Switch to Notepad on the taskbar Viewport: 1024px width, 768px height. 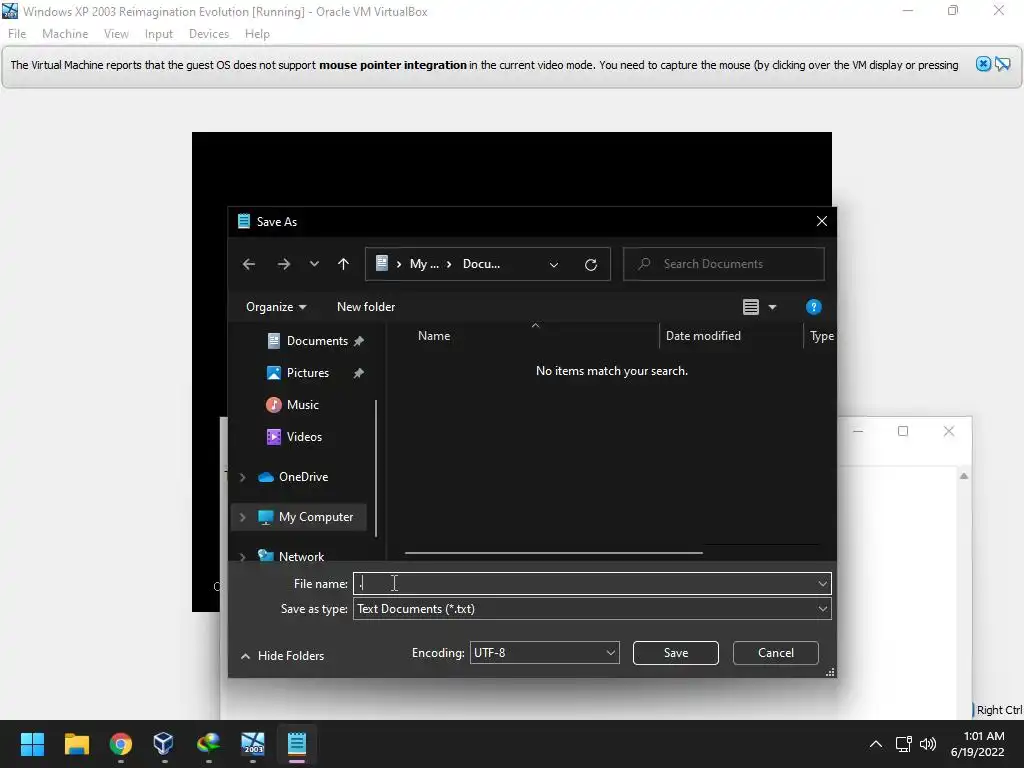[296, 744]
